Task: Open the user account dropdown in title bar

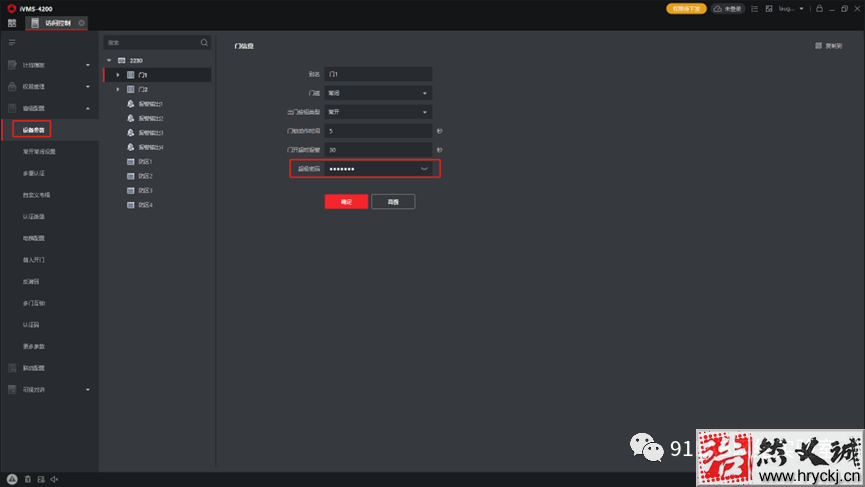Action: pyautogui.click(x=791, y=9)
